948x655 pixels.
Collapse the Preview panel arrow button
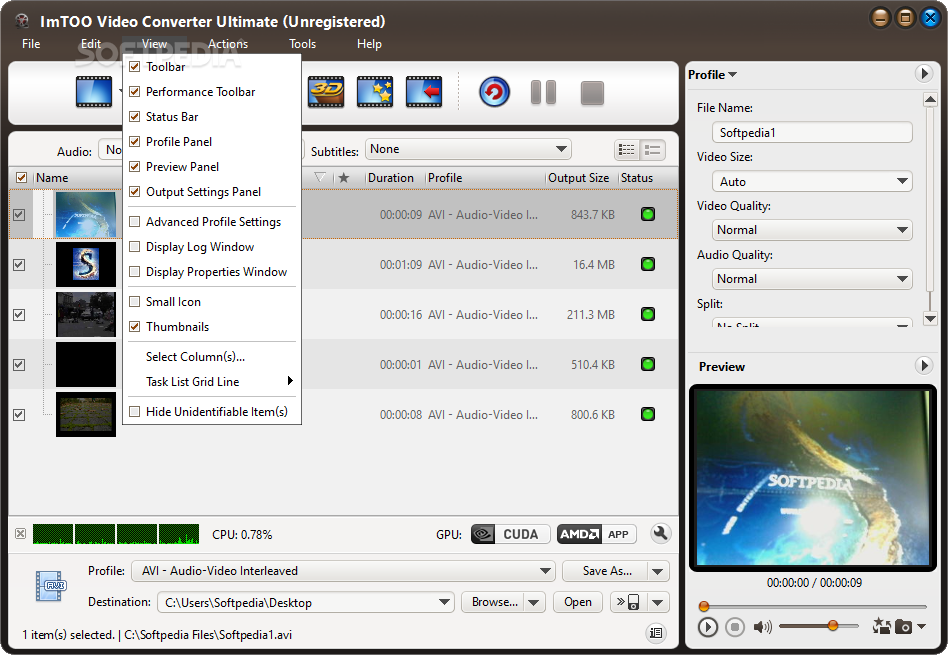click(923, 365)
